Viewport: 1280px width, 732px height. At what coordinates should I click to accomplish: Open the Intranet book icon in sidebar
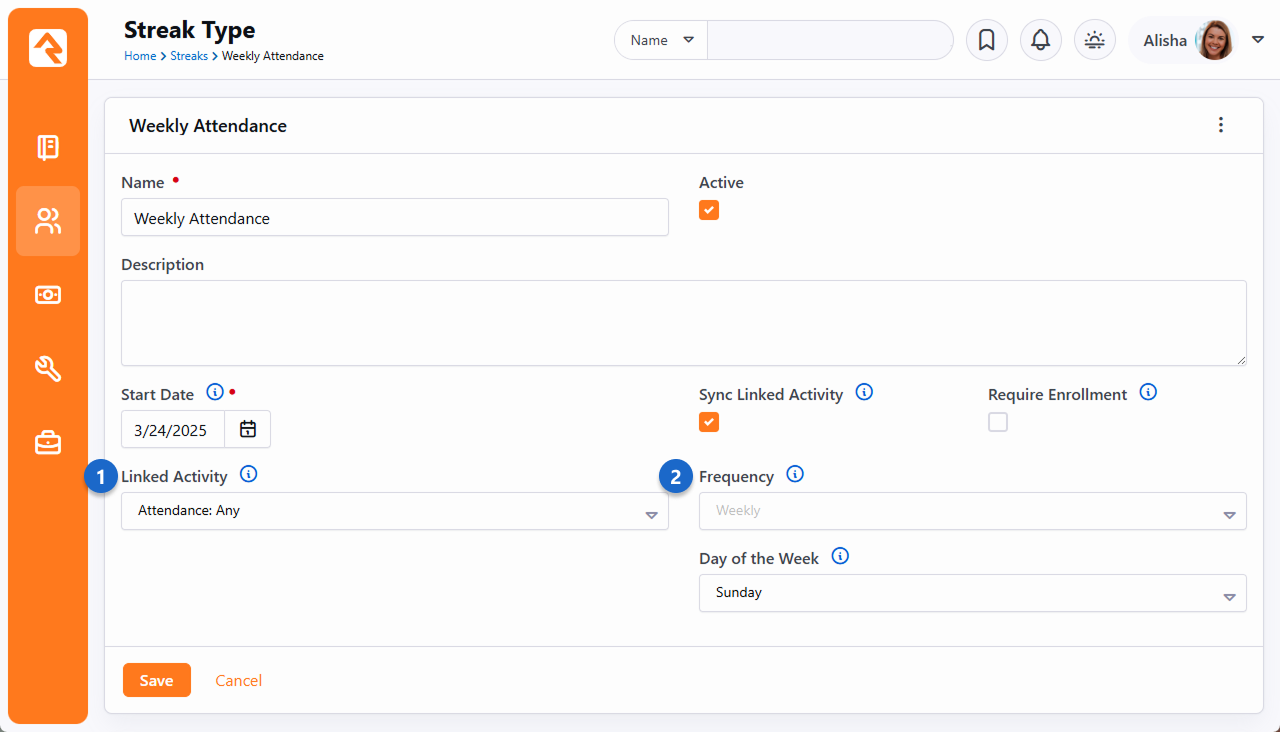point(48,148)
